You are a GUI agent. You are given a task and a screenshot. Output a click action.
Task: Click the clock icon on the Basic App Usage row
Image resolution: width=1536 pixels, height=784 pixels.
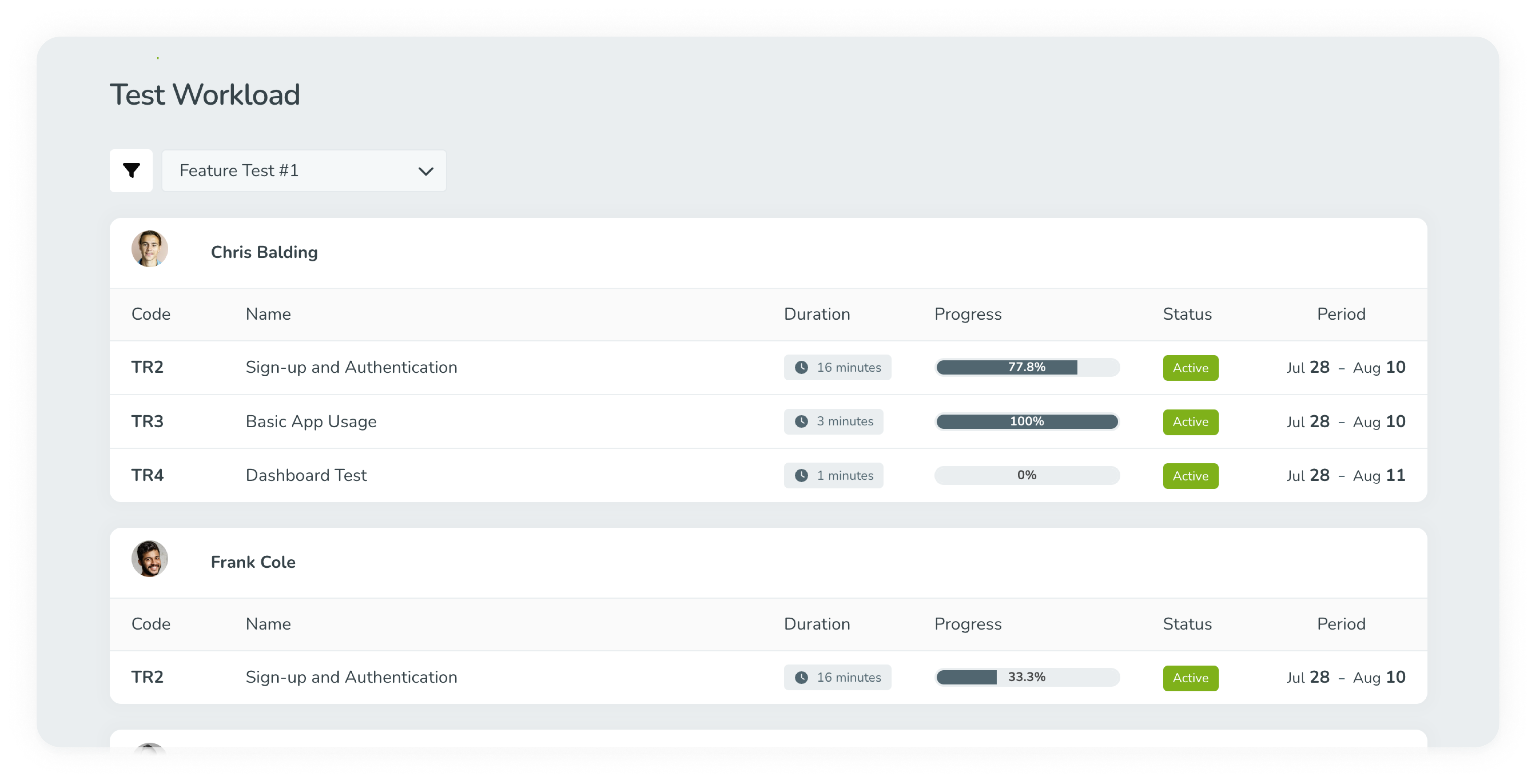tap(802, 421)
